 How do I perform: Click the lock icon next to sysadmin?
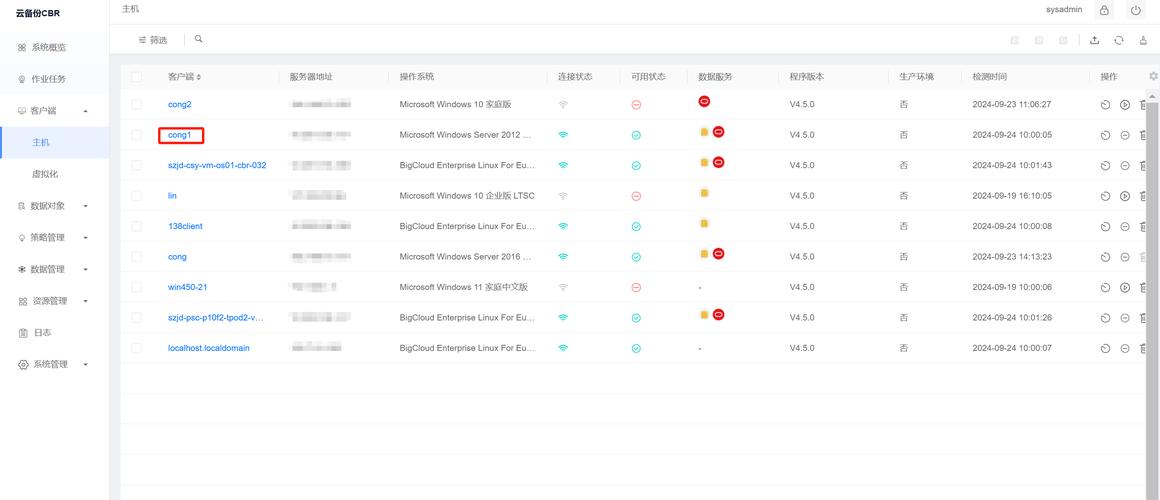[1104, 10]
